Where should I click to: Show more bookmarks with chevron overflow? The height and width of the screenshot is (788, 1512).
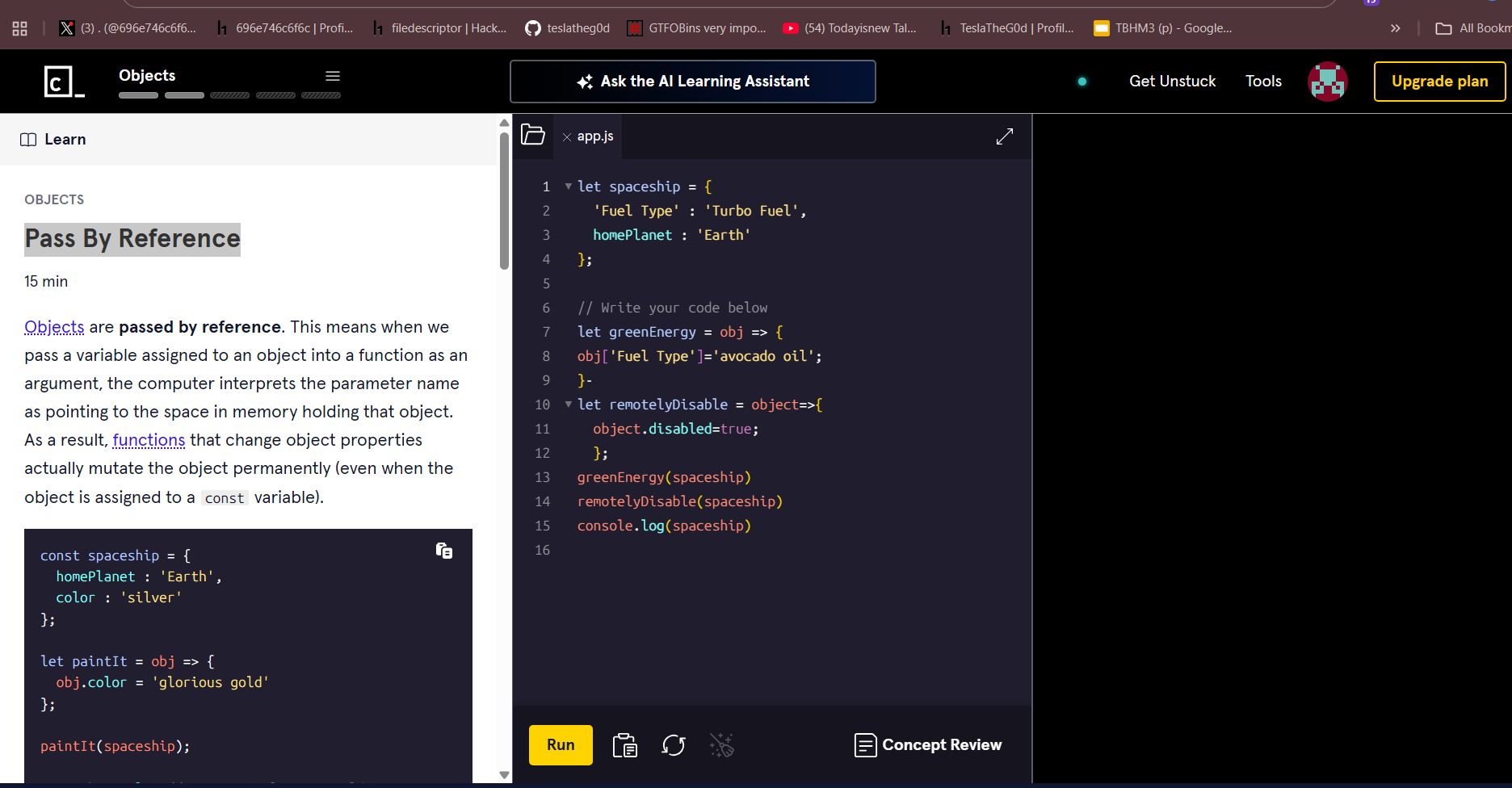(1395, 28)
